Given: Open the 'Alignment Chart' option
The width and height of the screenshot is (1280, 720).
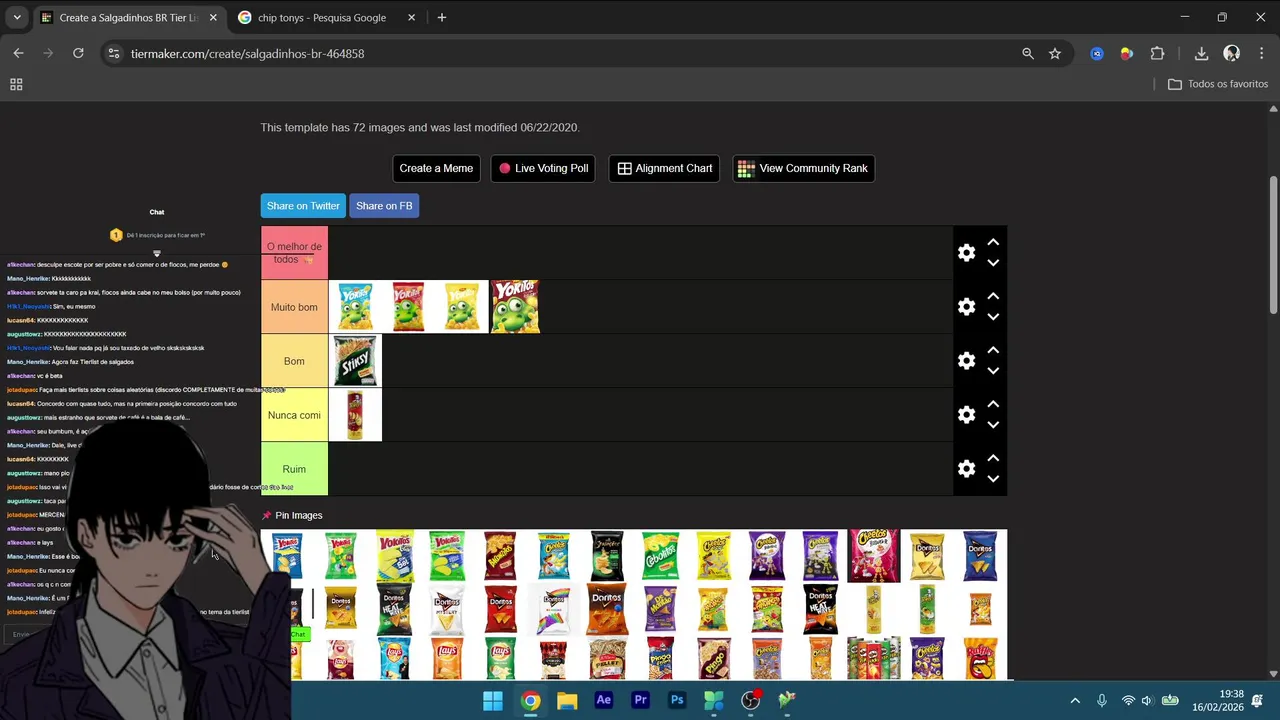Looking at the screenshot, I should coord(664,168).
